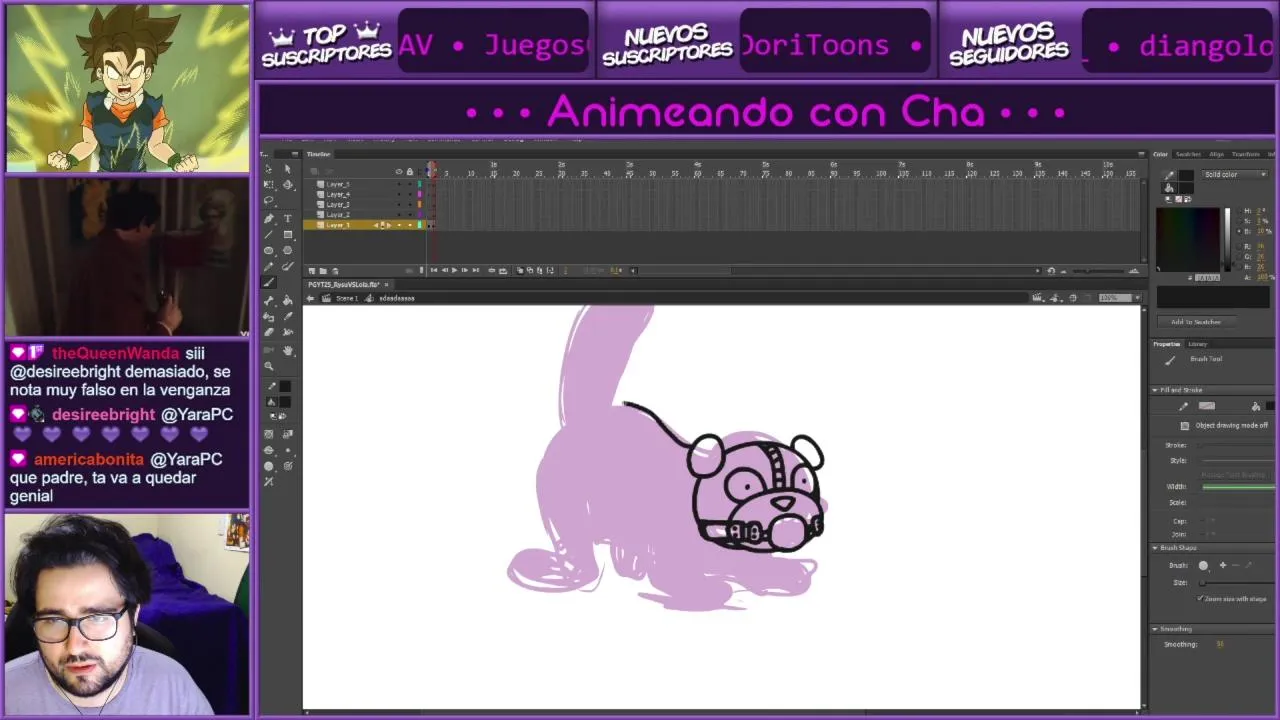Go to first frame of timeline
The width and height of the screenshot is (1280, 720).
coord(434,270)
